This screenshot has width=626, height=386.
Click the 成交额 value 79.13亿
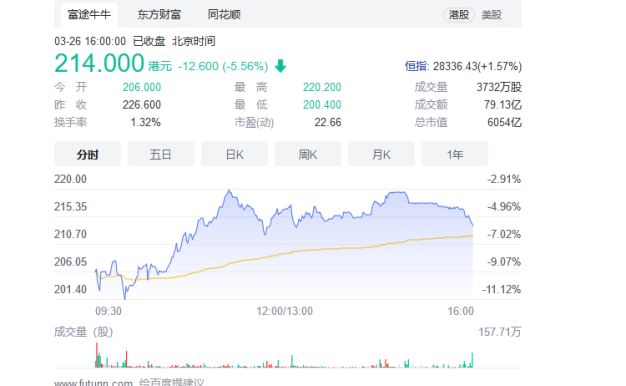(503, 105)
